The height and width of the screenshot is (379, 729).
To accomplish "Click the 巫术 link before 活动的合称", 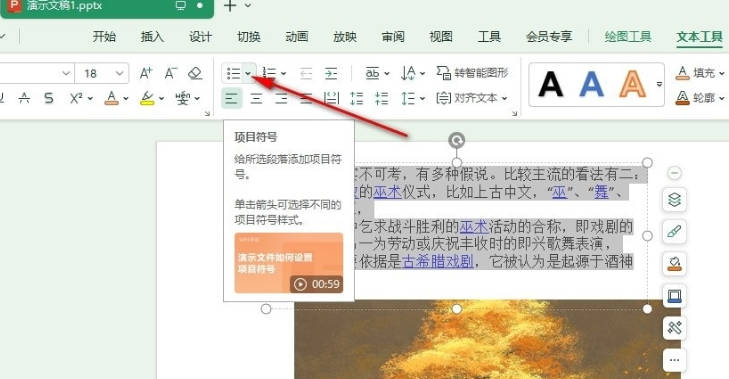I will click(x=474, y=226).
